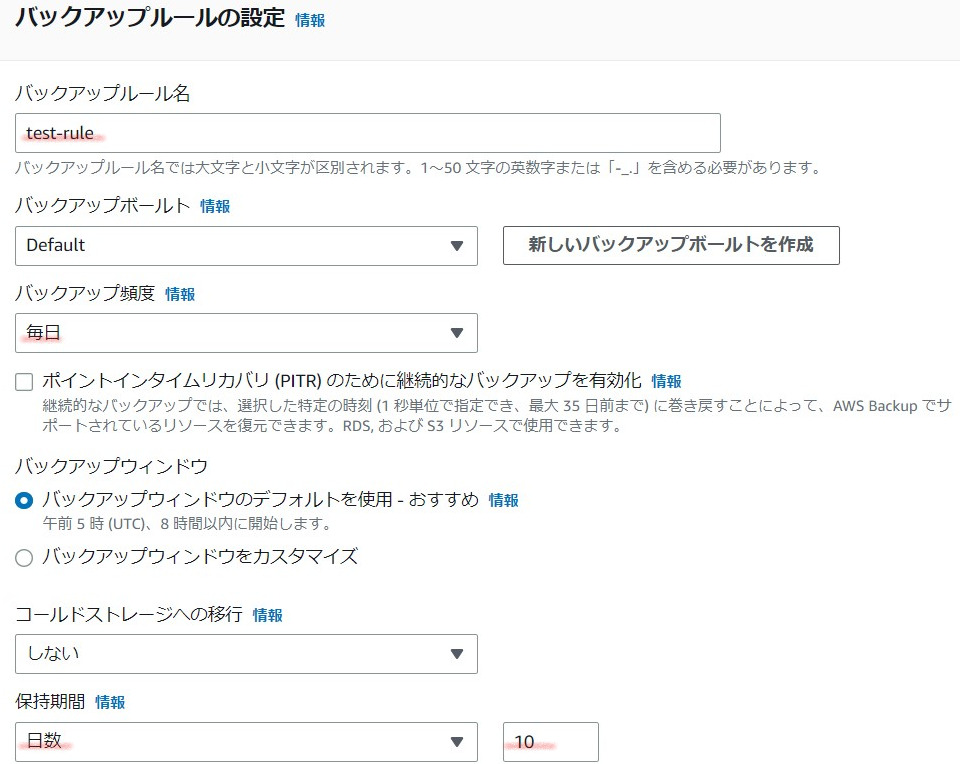Open 情報 link next to default window option

pos(503,501)
